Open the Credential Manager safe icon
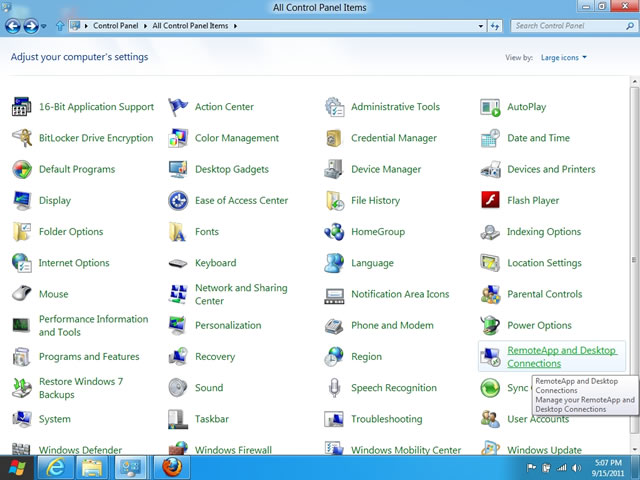The image size is (640, 480). (334, 138)
